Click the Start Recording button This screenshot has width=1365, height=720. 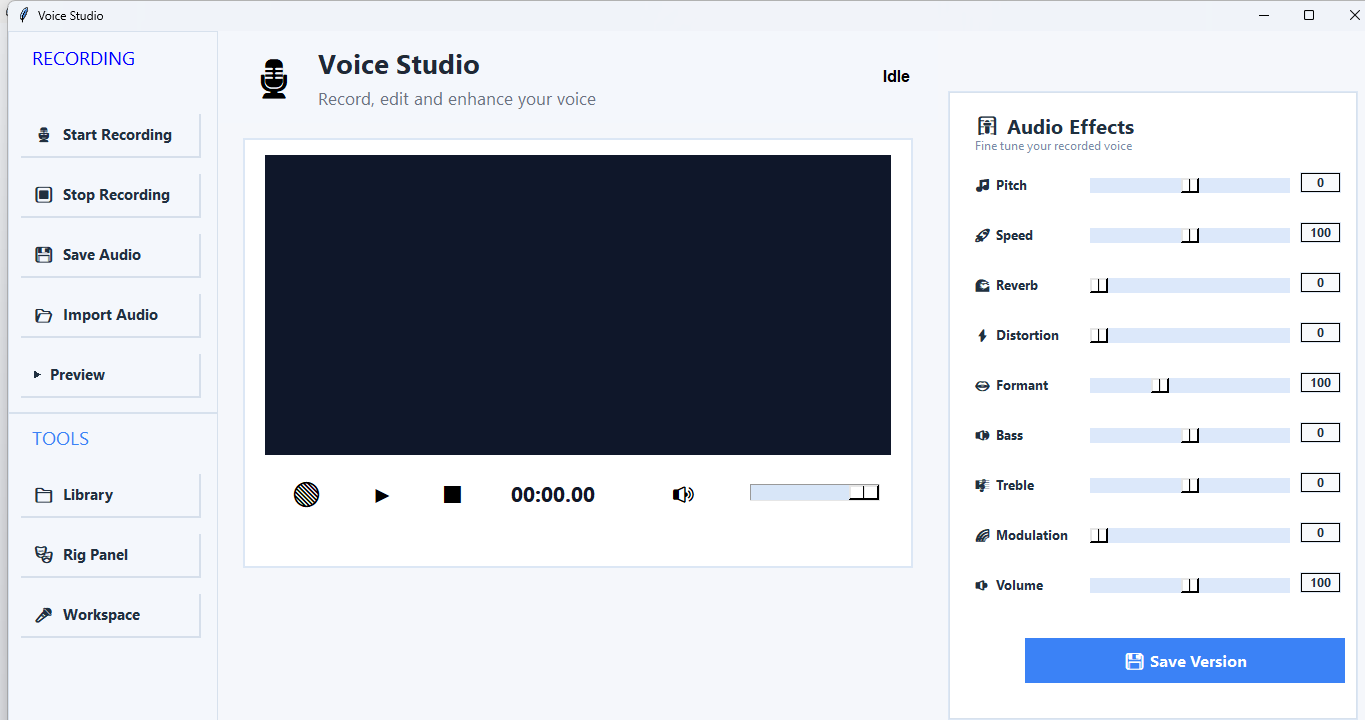tap(110, 135)
